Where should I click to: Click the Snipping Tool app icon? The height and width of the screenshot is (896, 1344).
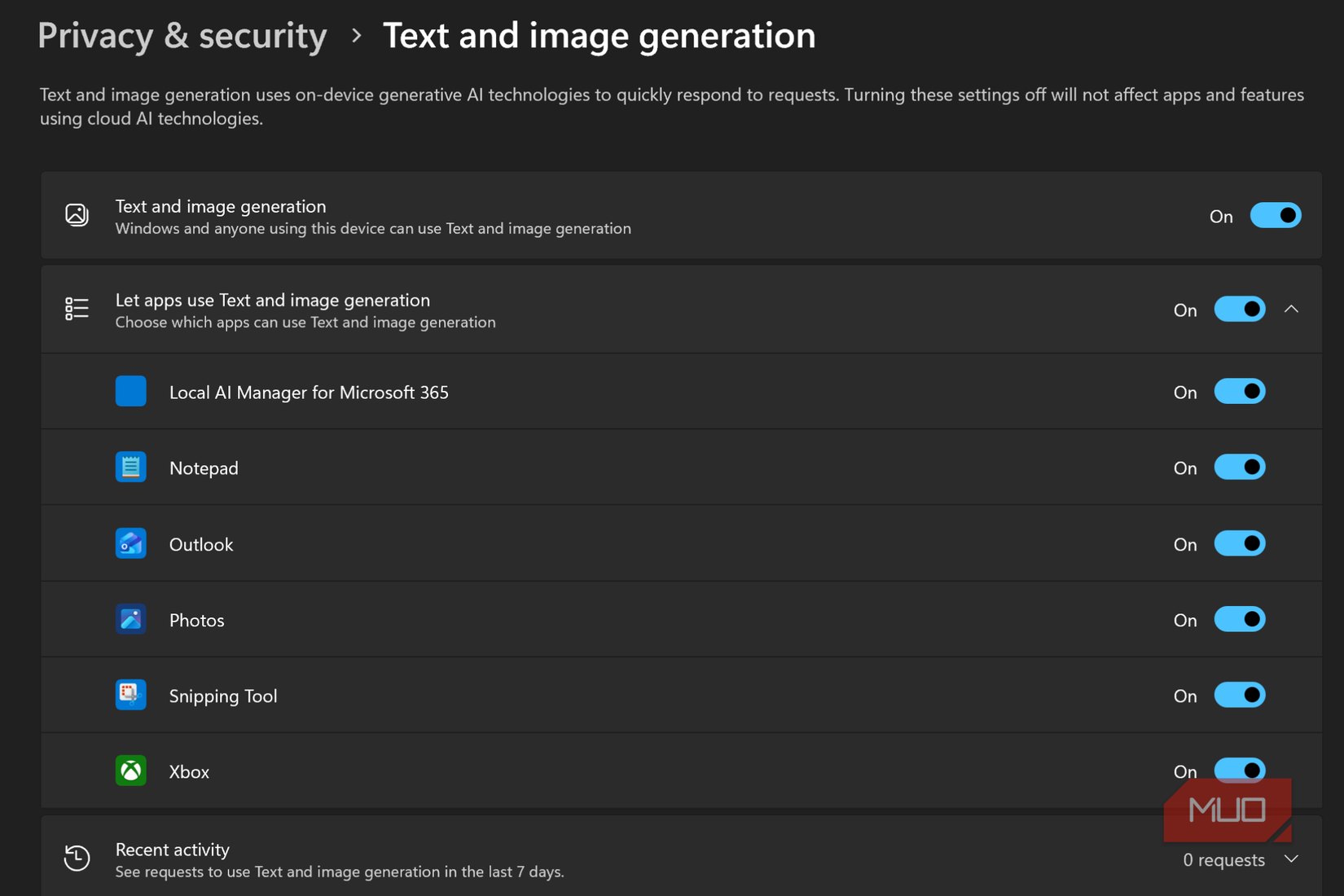[x=130, y=695]
